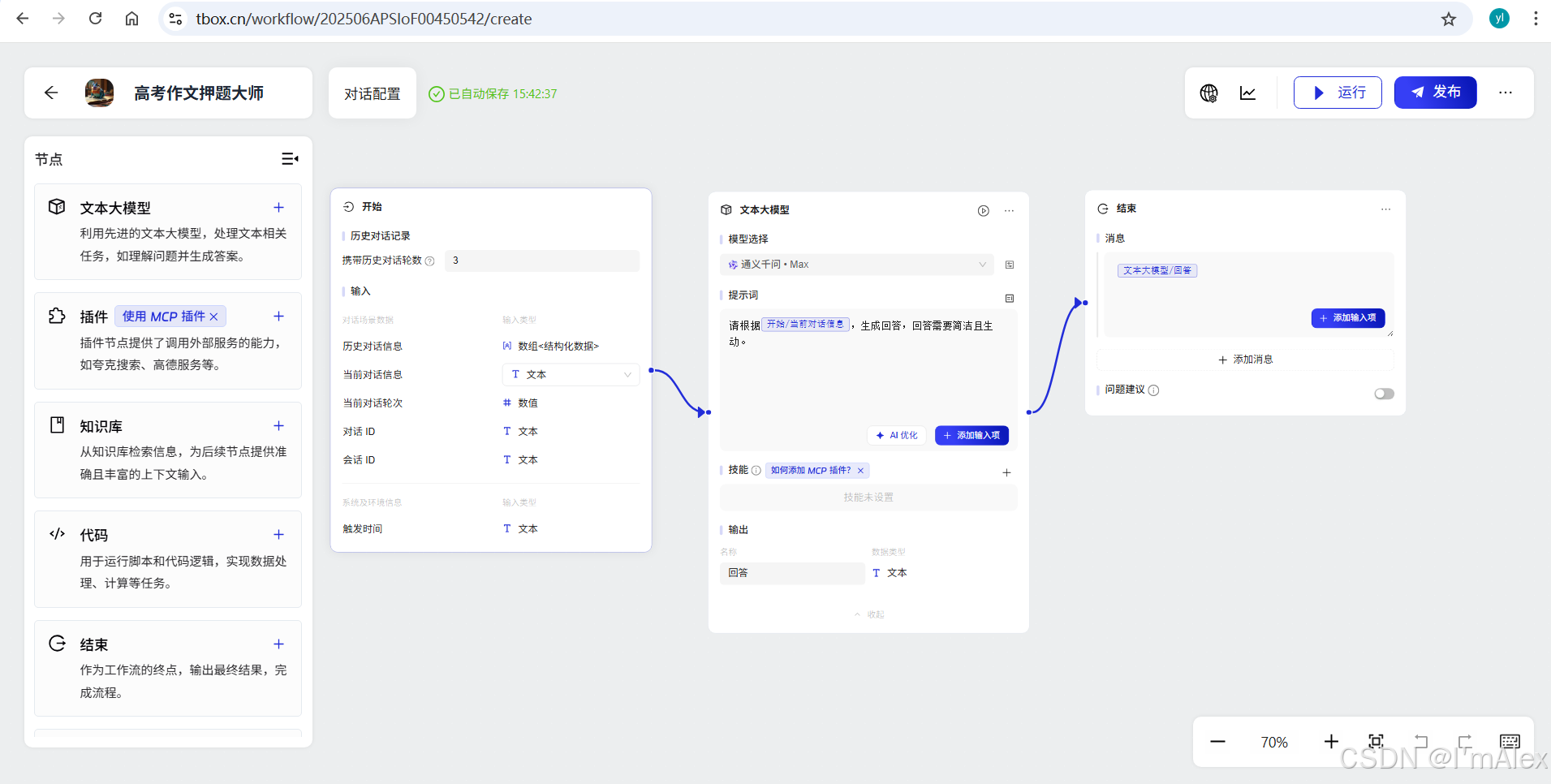The width and height of the screenshot is (1551, 784).
Task: Open the top-right more options menu
Action: 1506,93
